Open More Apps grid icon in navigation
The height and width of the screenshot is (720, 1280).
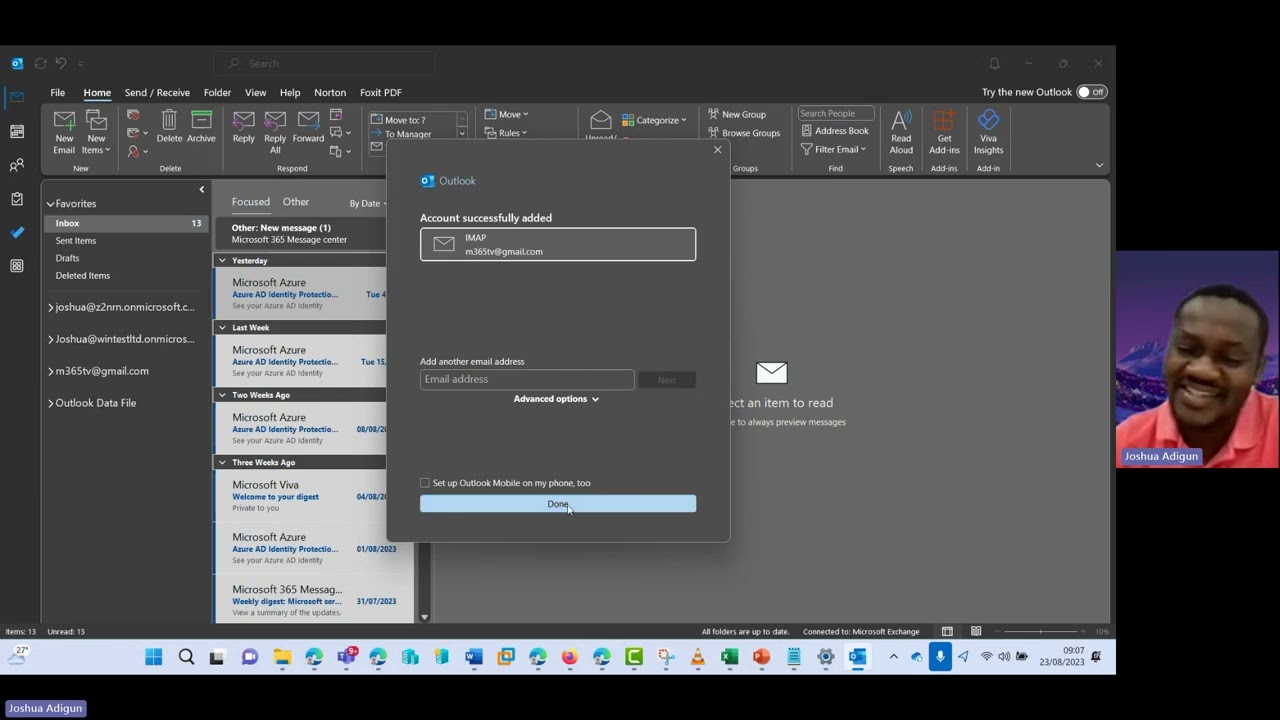[17, 266]
